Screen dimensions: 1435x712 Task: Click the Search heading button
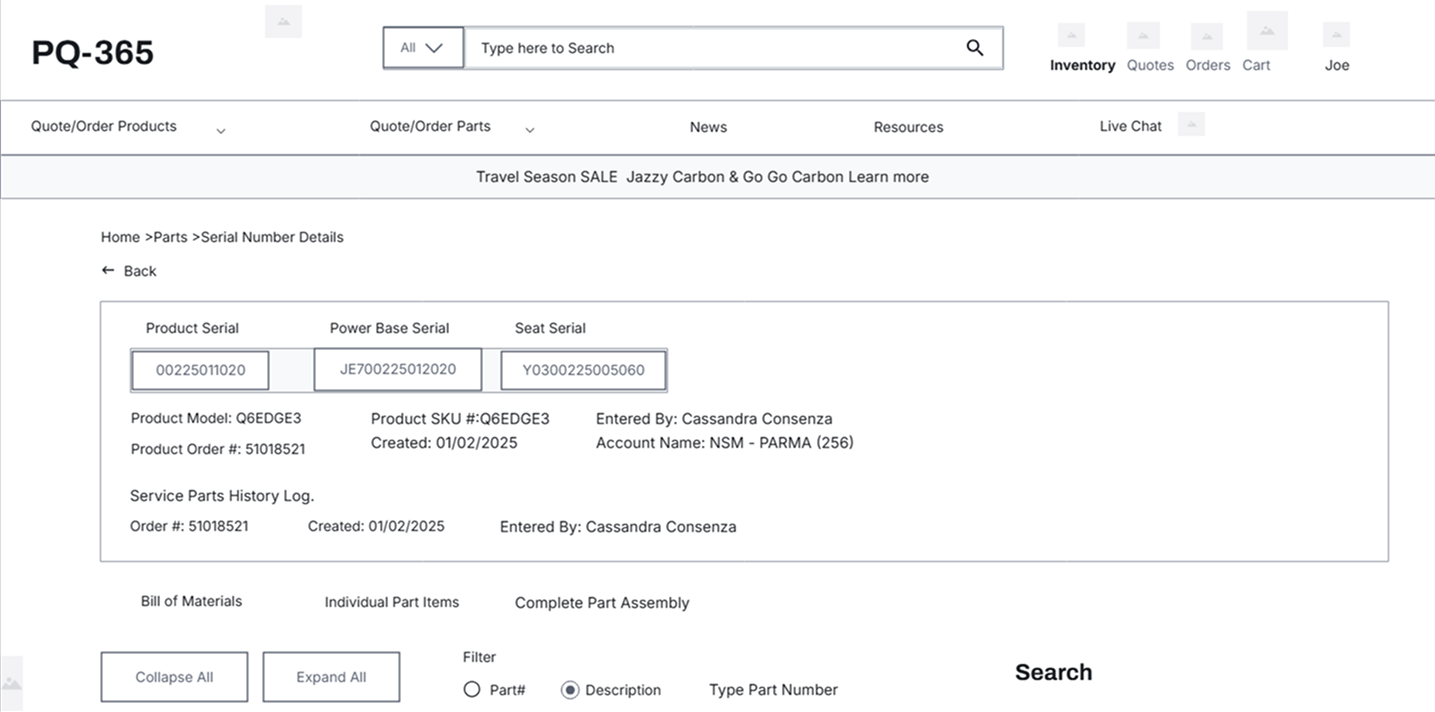1053,672
